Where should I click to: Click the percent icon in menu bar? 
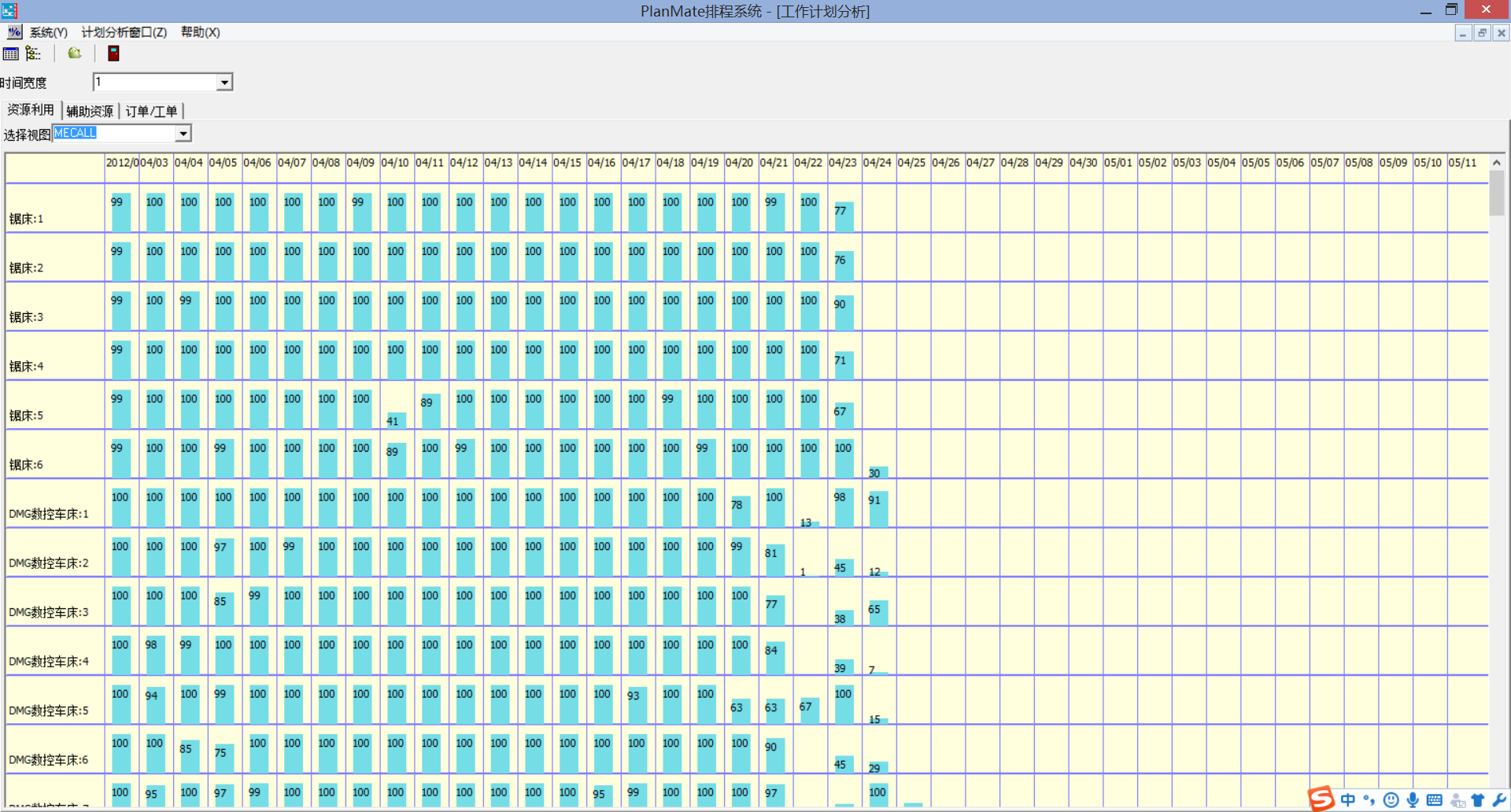15,32
